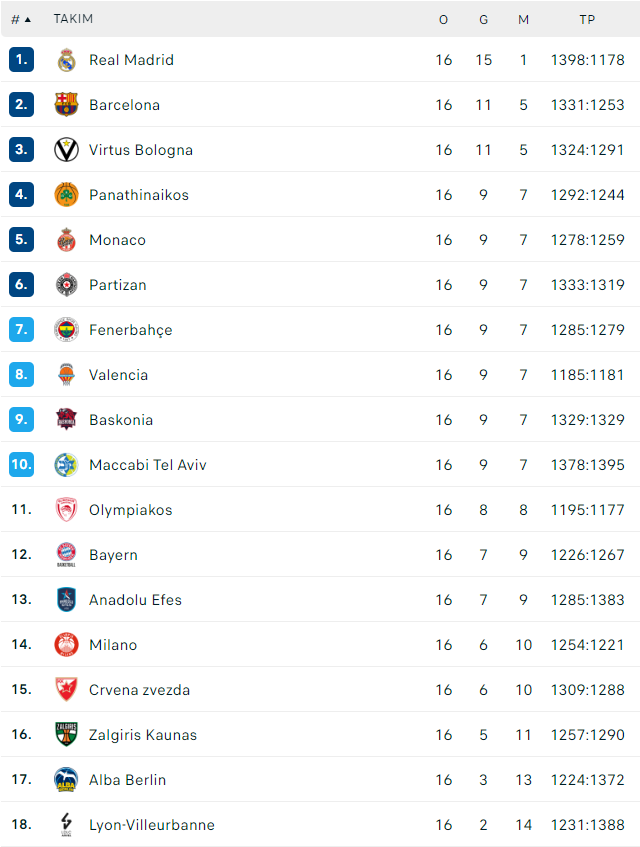The width and height of the screenshot is (640, 847).
Task: Click the blue rank 1 badge
Action: (x=22, y=59)
